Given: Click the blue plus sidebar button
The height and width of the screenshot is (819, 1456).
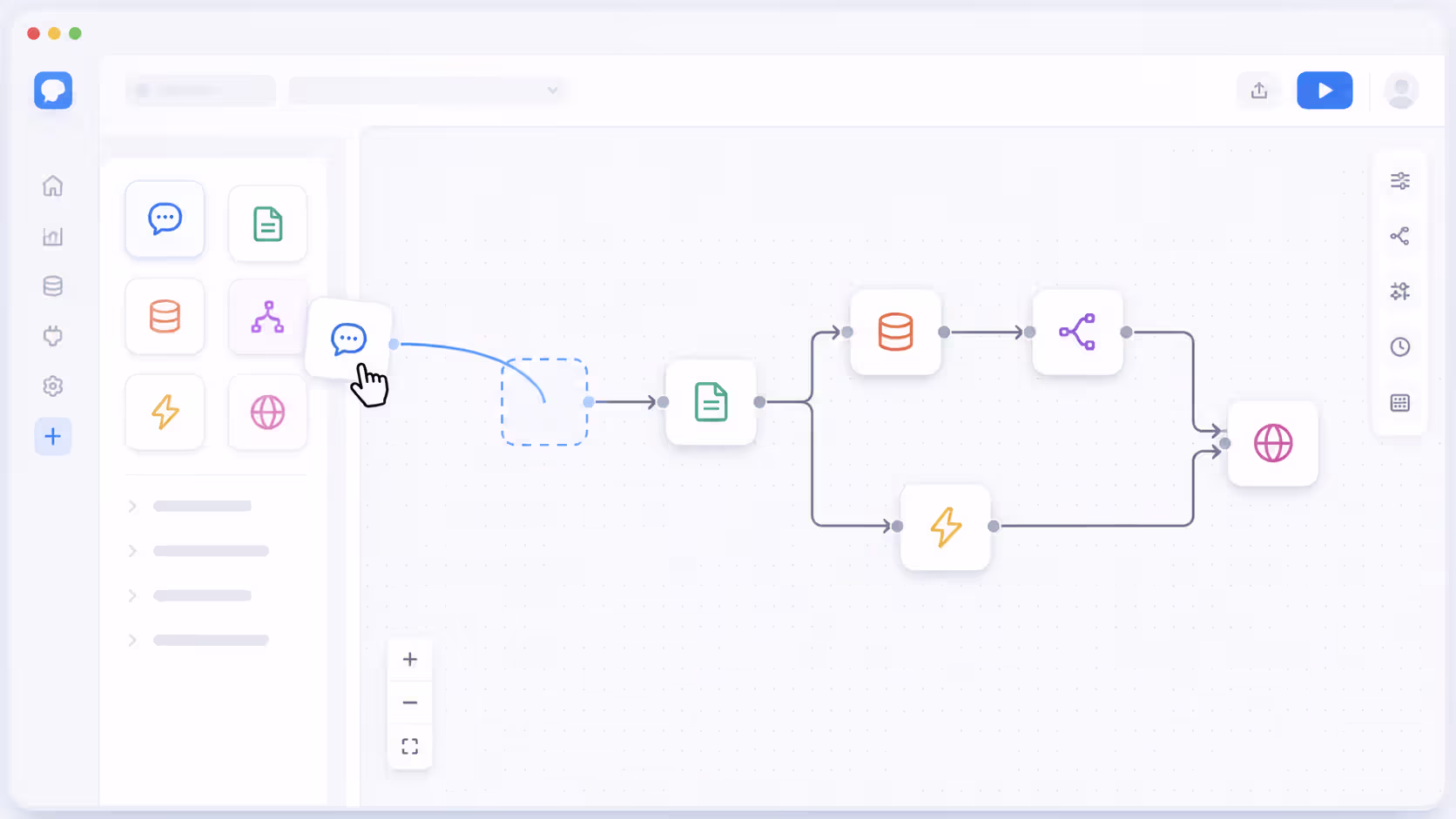Looking at the screenshot, I should click(x=53, y=436).
